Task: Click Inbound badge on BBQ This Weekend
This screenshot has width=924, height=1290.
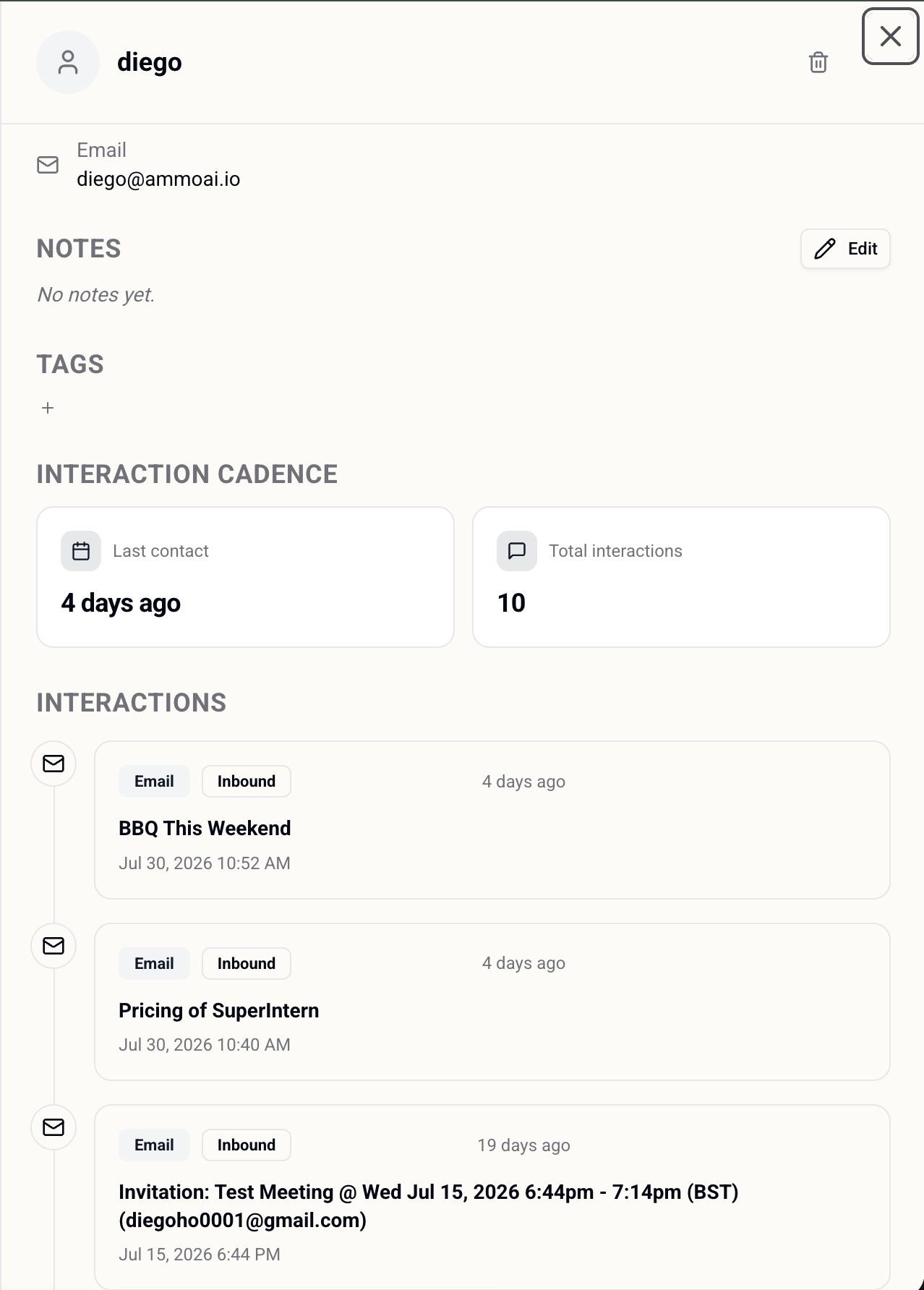Action: pyautogui.click(x=247, y=782)
